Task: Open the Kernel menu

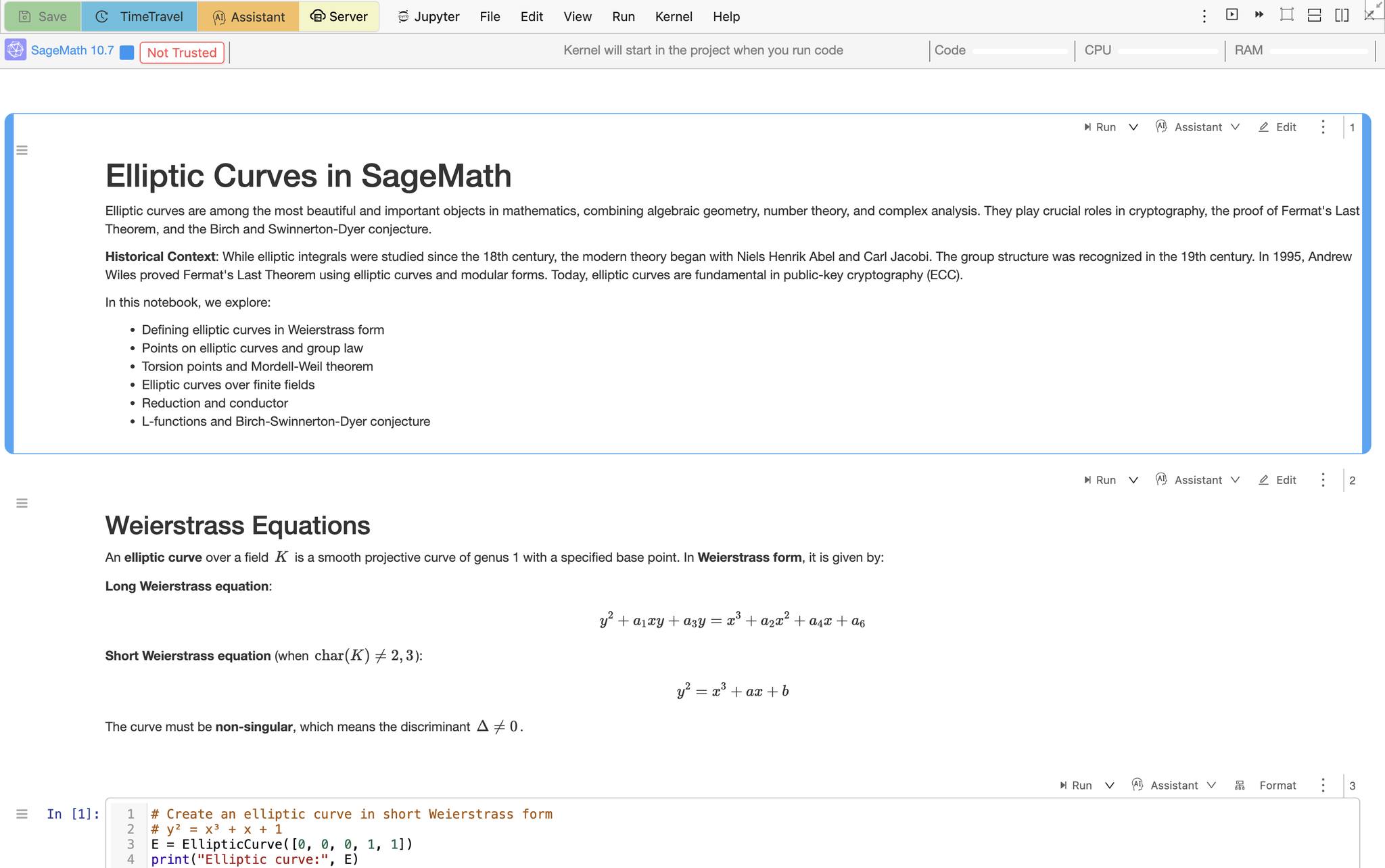Action: click(x=674, y=16)
